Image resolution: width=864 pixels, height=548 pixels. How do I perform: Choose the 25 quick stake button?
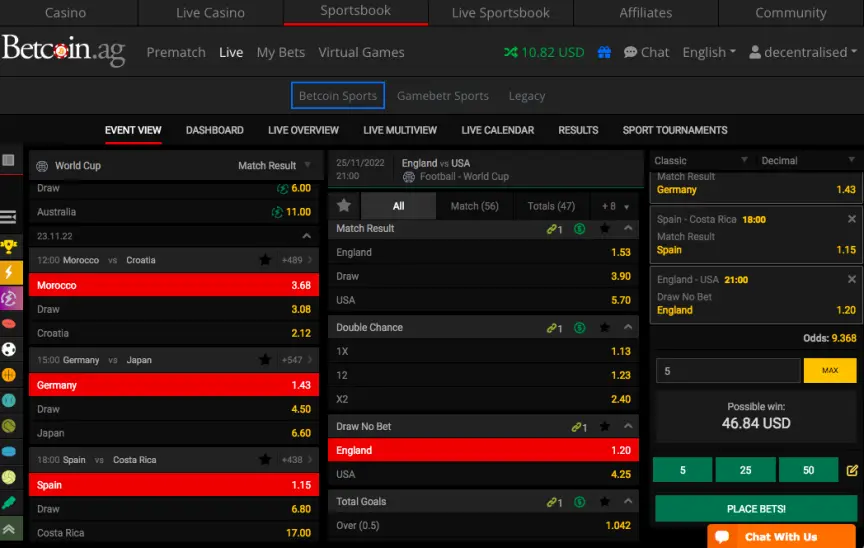pyautogui.click(x=746, y=470)
